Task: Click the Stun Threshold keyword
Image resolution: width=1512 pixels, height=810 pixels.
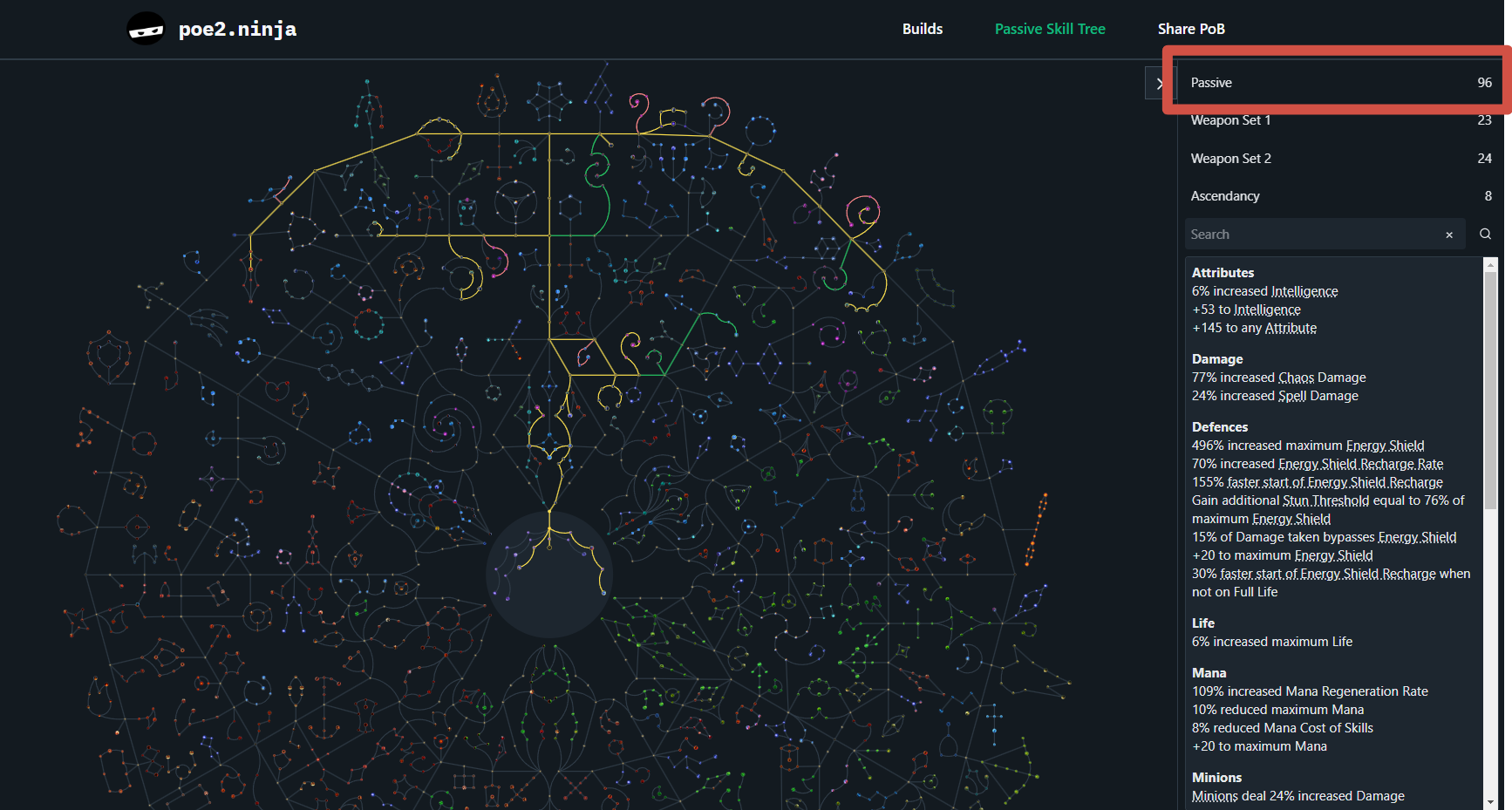Action: pyautogui.click(x=1325, y=500)
